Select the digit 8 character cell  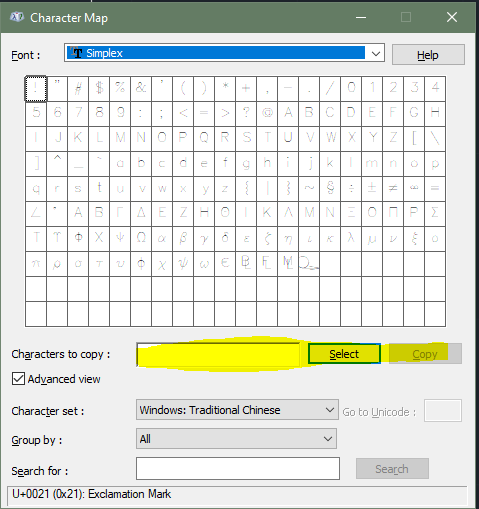pos(99,114)
